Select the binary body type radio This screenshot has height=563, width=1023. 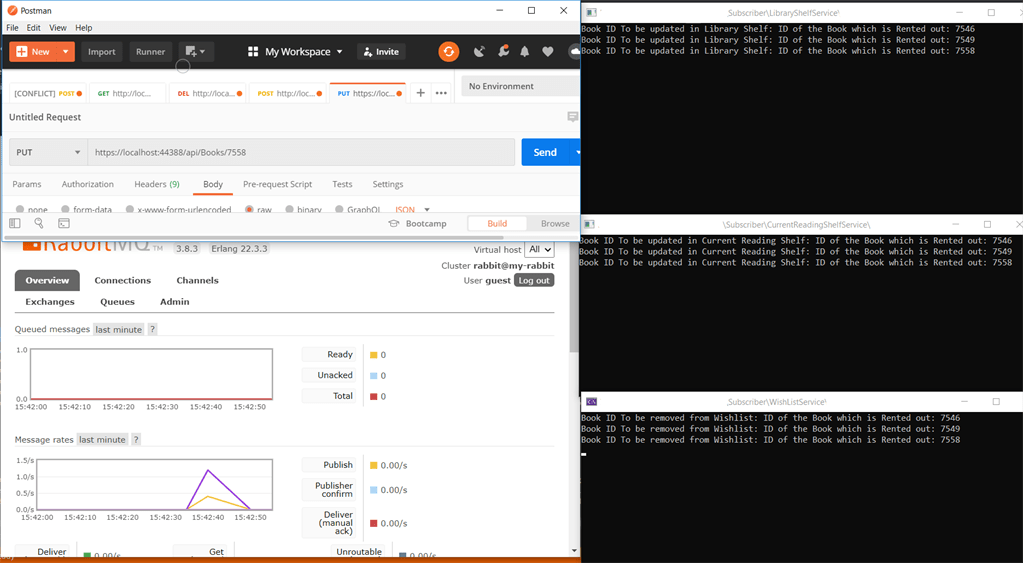[289, 209]
